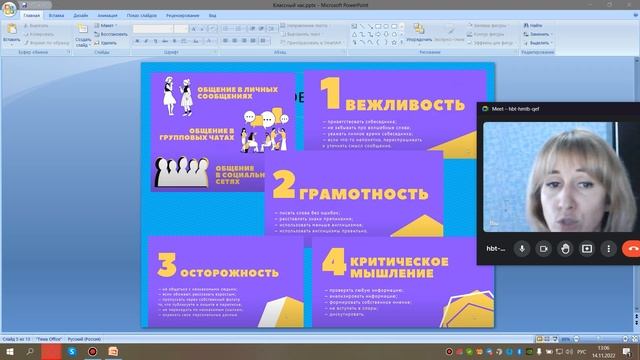Image resolution: width=640 pixels, height=360 pixels.
Task: Click the Reset slide (Восстановить) button
Action: coord(111,34)
